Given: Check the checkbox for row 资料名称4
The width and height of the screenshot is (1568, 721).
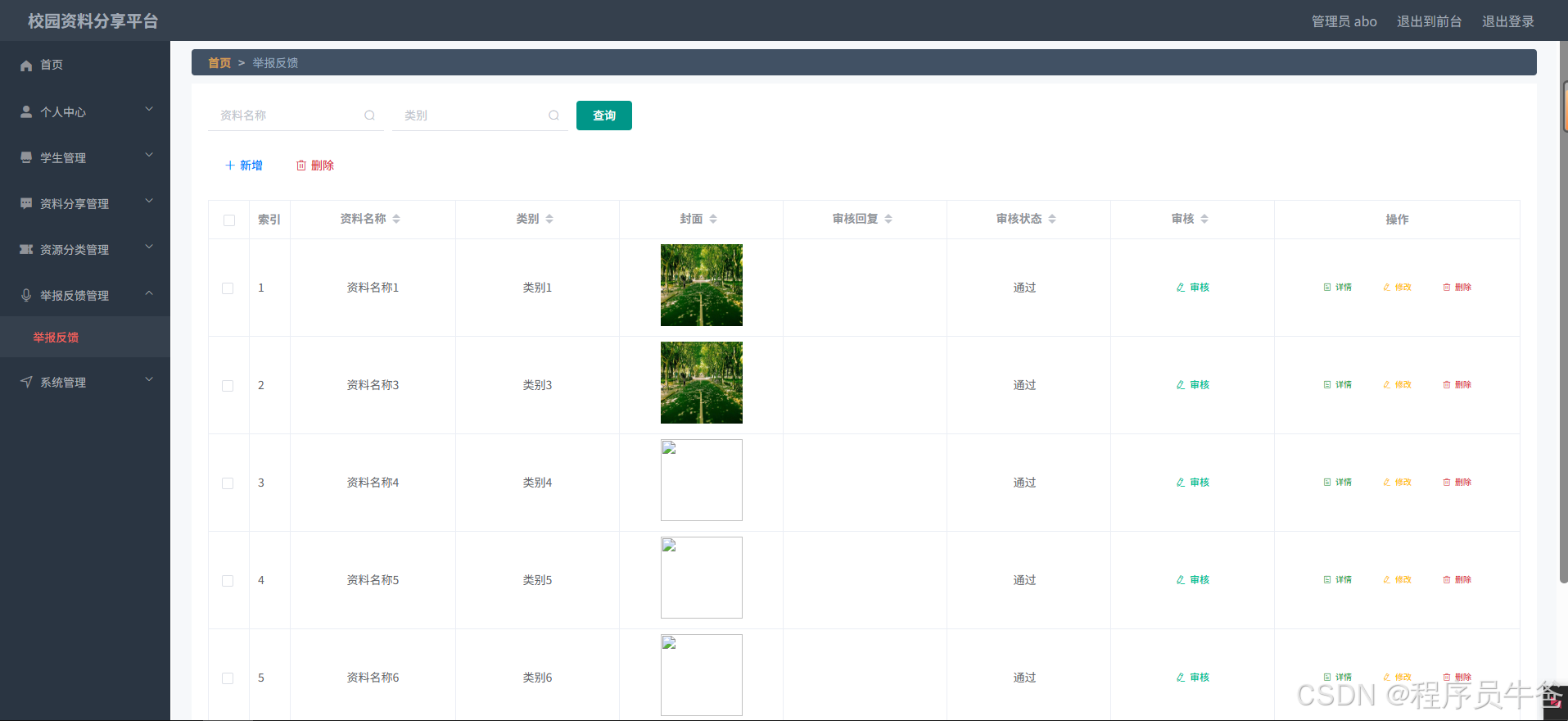Looking at the screenshot, I should pyautogui.click(x=228, y=483).
